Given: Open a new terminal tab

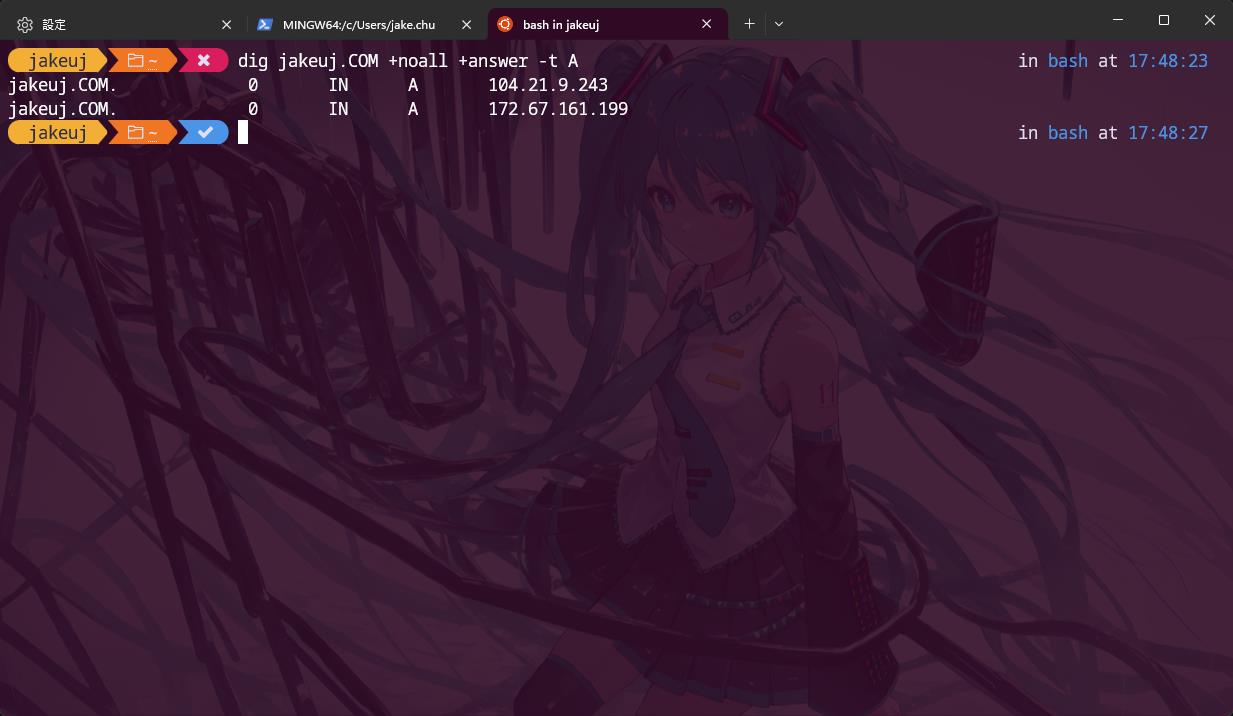Looking at the screenshot, I should [x=749, y=24].
